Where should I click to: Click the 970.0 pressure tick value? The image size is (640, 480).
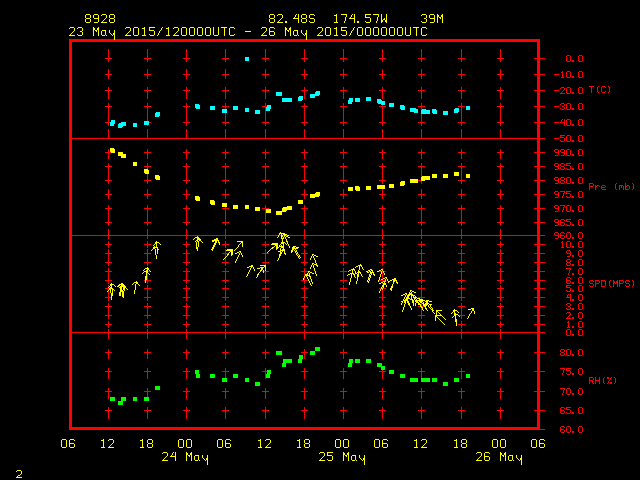coord(569,209)
